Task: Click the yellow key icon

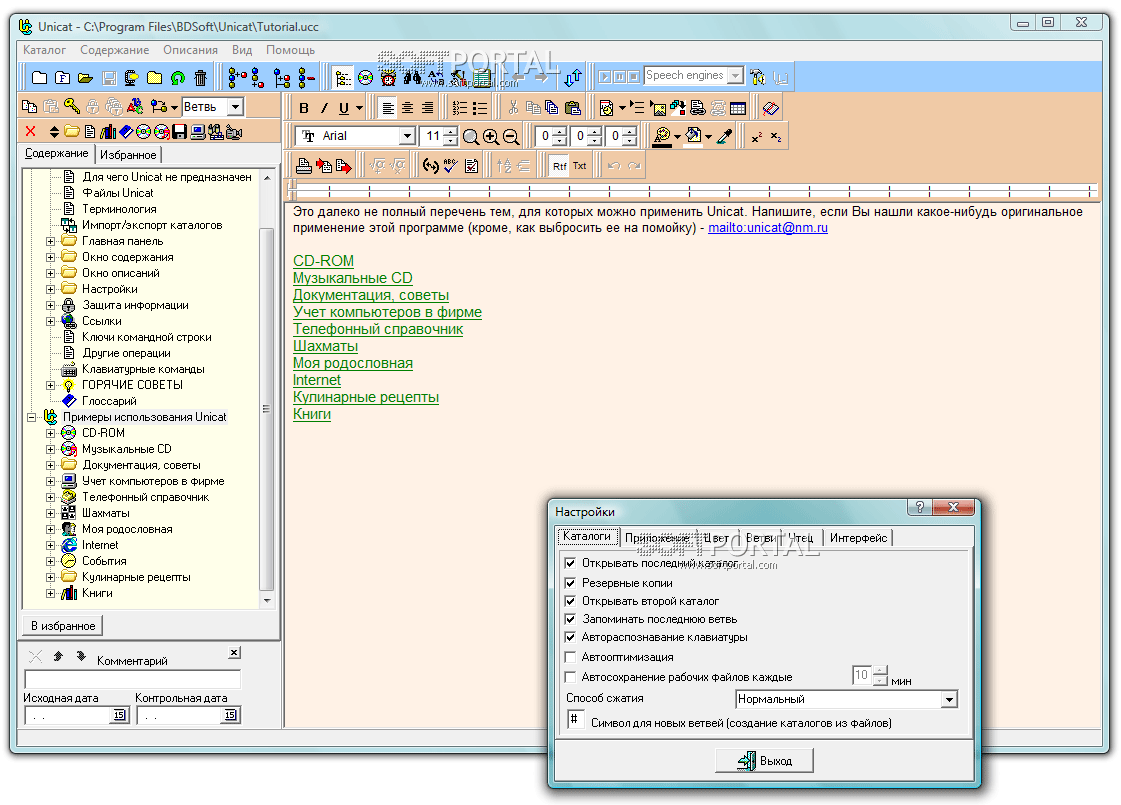Action: (x=71, y=107)
